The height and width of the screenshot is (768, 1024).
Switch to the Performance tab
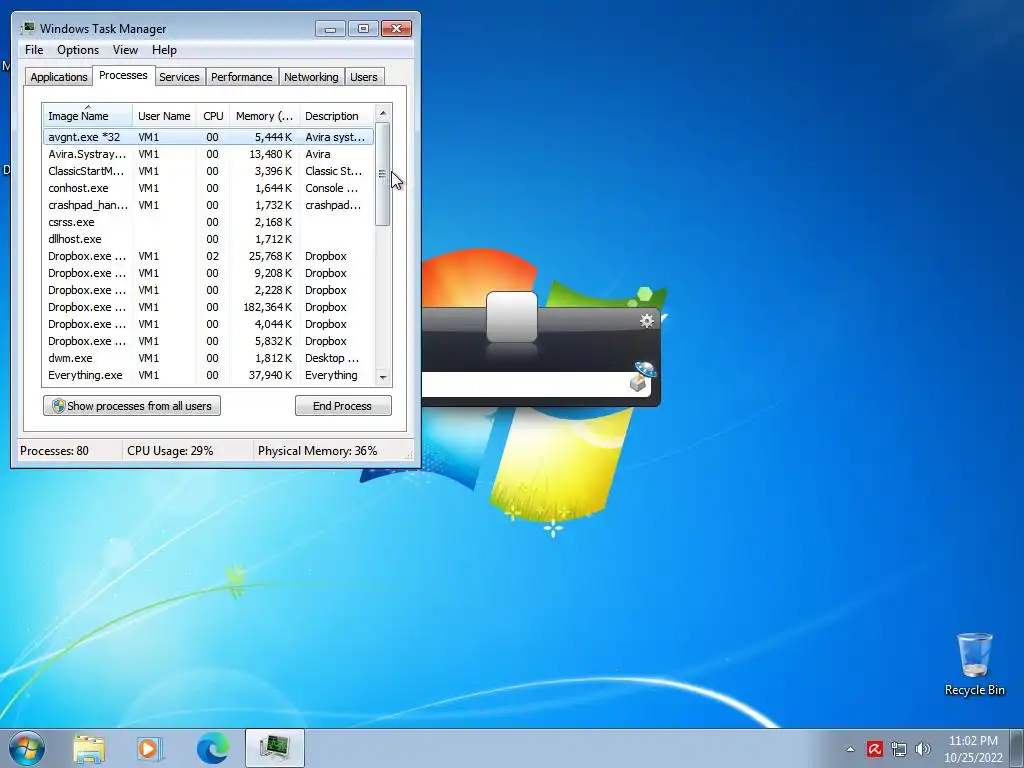pos(242,77)
